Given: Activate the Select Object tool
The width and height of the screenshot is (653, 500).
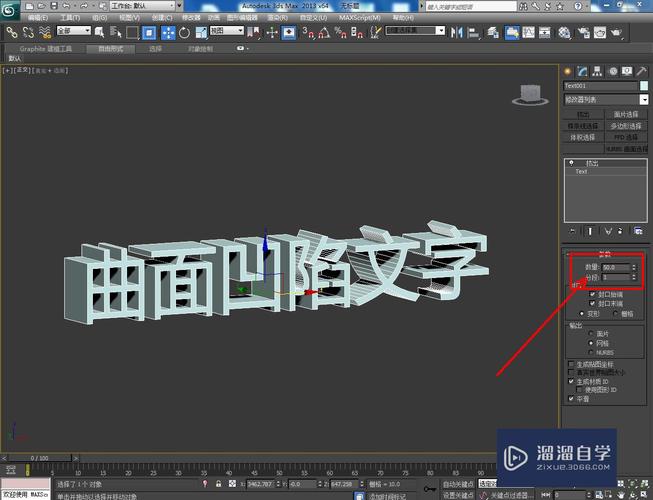Looking at the screenshot, I should click(100, 32).
